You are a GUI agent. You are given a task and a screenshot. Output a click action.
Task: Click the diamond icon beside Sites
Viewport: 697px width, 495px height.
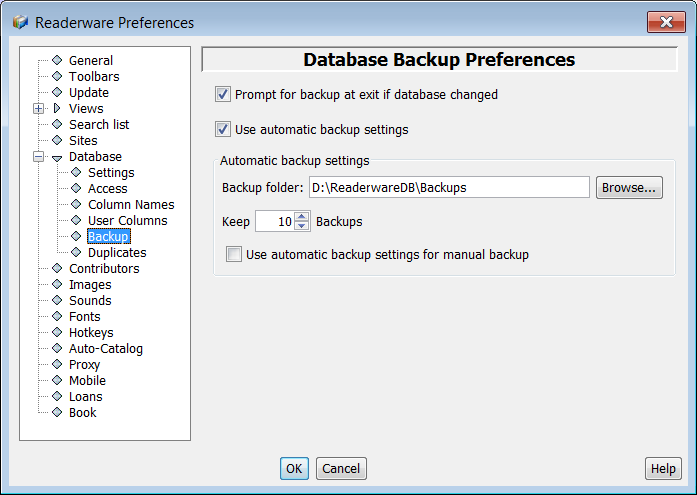pos(57,140)
